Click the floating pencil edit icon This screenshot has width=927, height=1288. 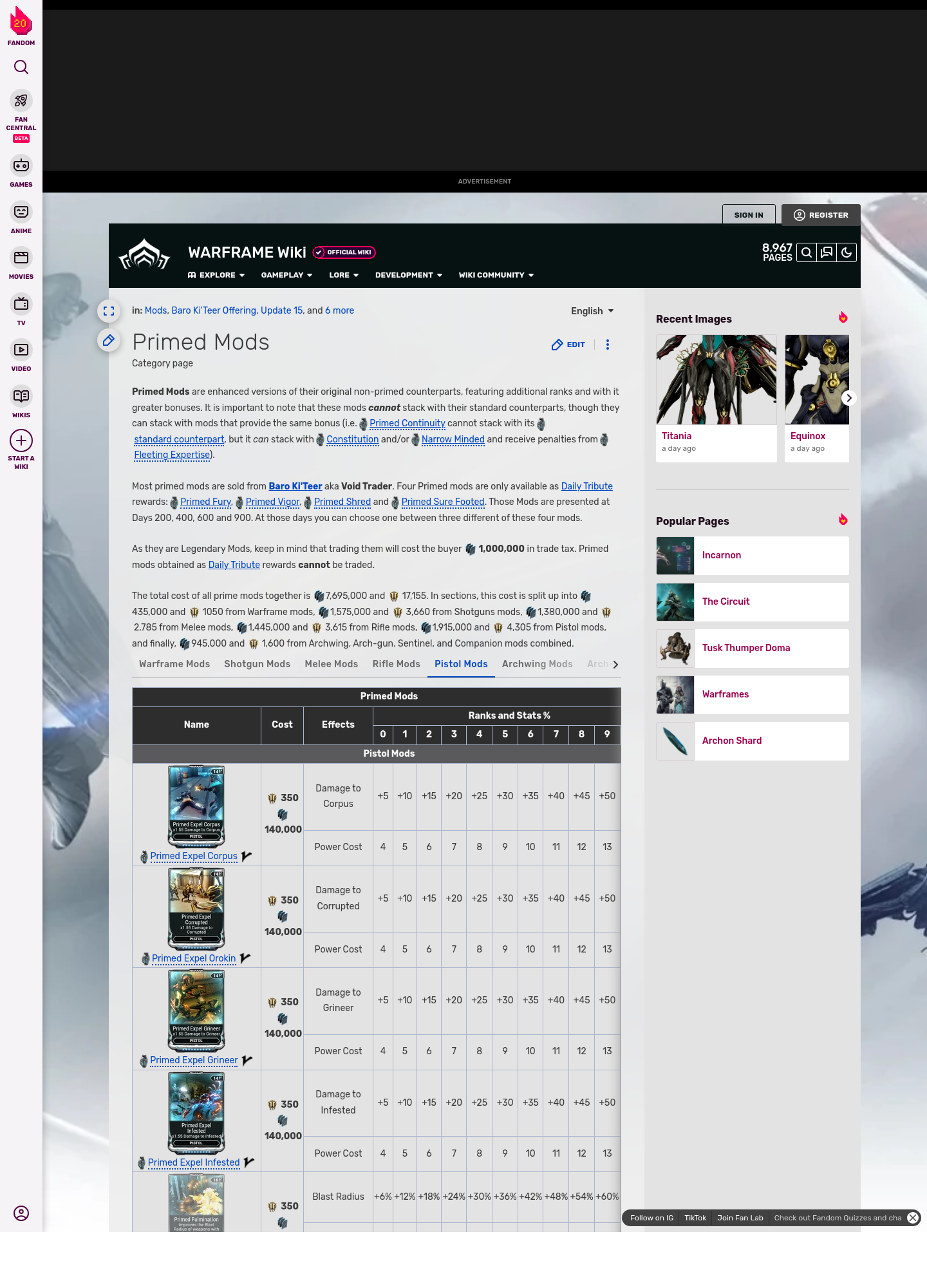[x=109, y=340]
